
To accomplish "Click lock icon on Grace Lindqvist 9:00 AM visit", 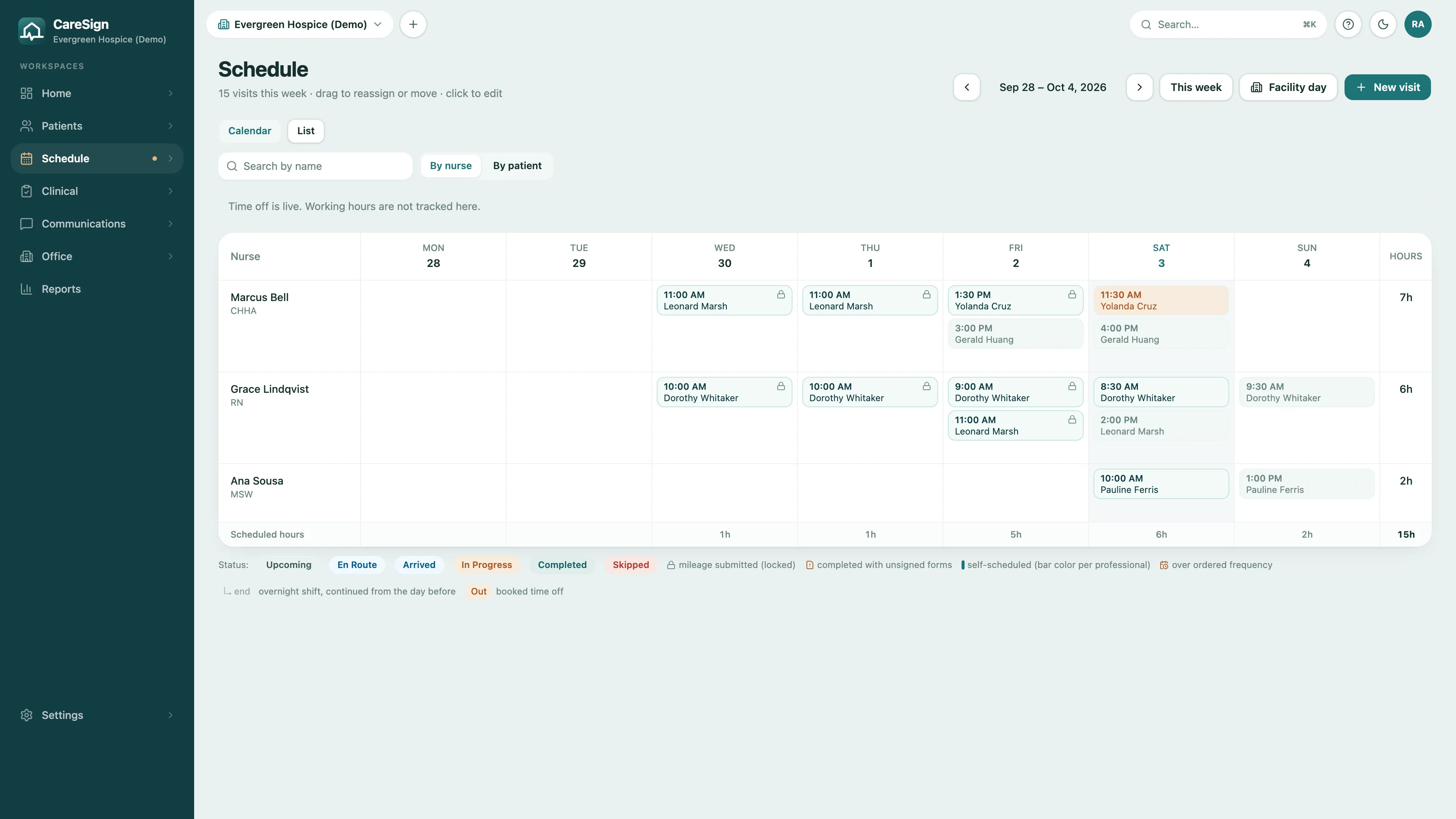I will click(1072, 386).
